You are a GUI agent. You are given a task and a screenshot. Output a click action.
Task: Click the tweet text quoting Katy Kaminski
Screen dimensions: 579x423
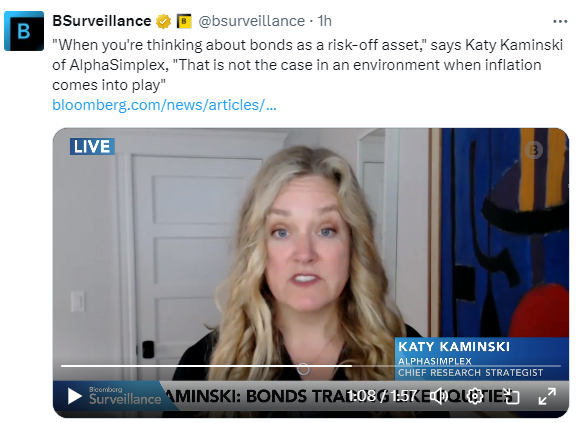(x=308, y=65)
